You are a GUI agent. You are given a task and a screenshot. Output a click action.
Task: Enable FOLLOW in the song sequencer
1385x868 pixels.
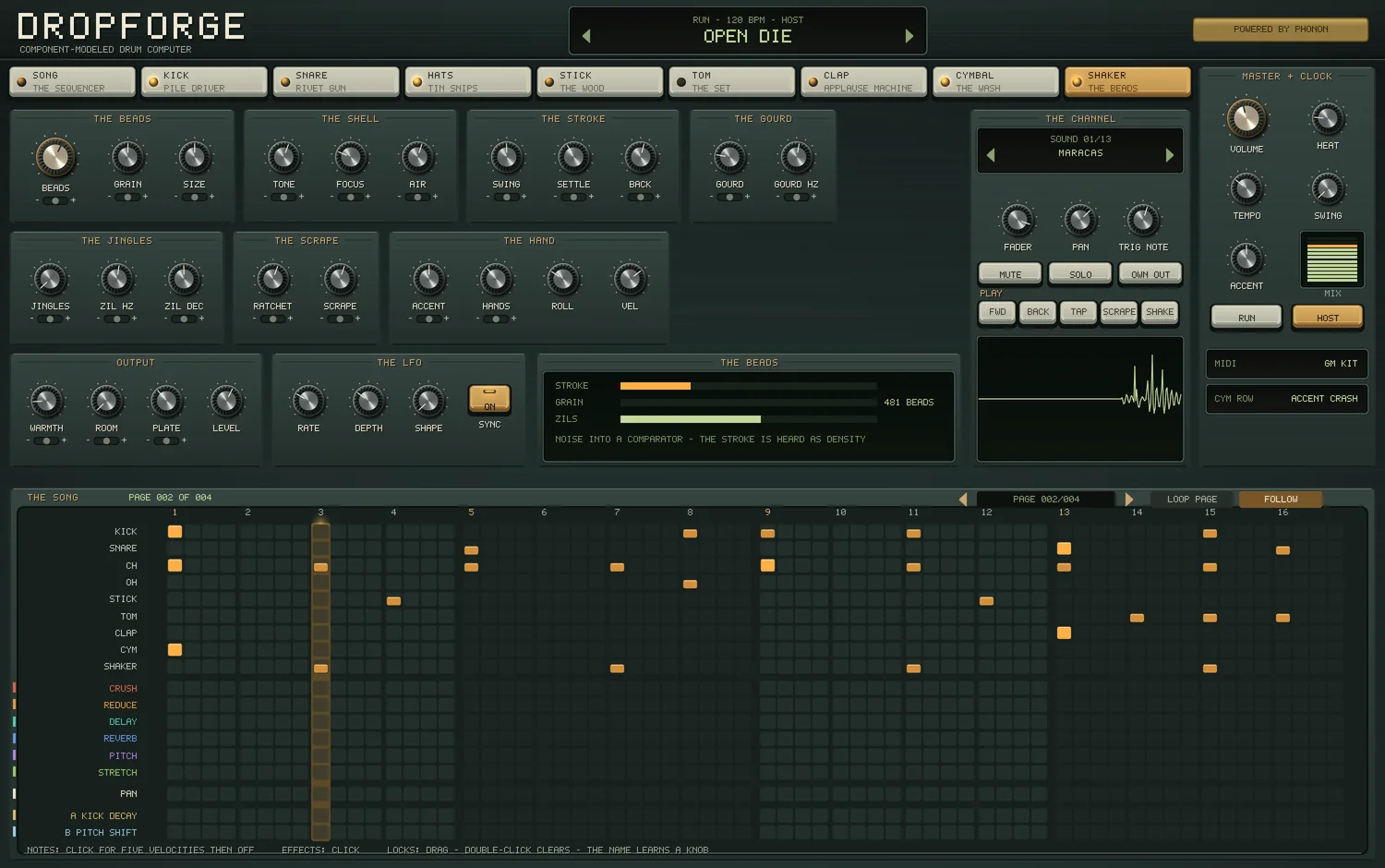tap(1281, 499)
